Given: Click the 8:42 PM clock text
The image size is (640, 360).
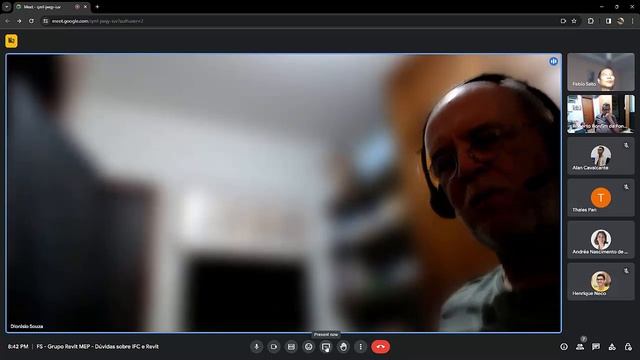Looking at the screenshot, I should [18, 347].
